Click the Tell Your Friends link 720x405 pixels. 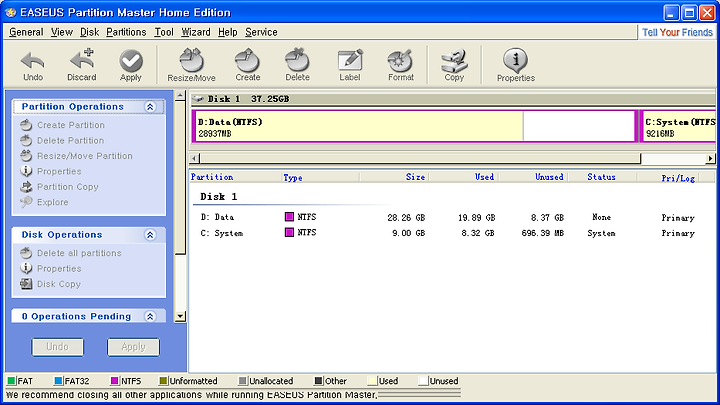tap(677, 32)
